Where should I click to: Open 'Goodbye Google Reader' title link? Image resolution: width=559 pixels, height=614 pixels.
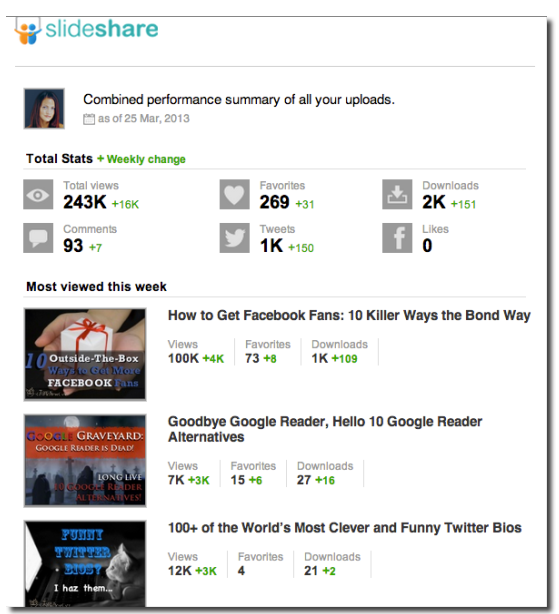(x=325, y=429)
